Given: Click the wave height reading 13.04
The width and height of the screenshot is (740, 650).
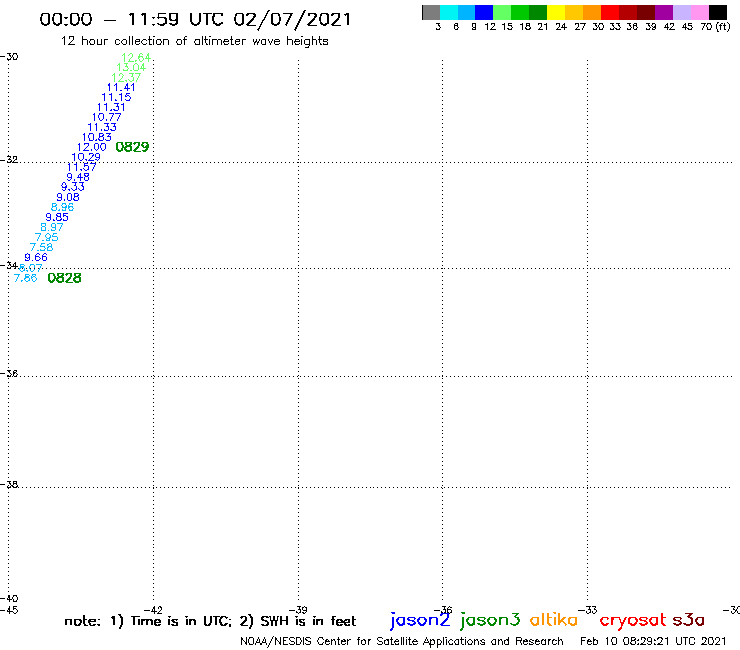Looking at the screenshot, I should click(x=131, y=68).
